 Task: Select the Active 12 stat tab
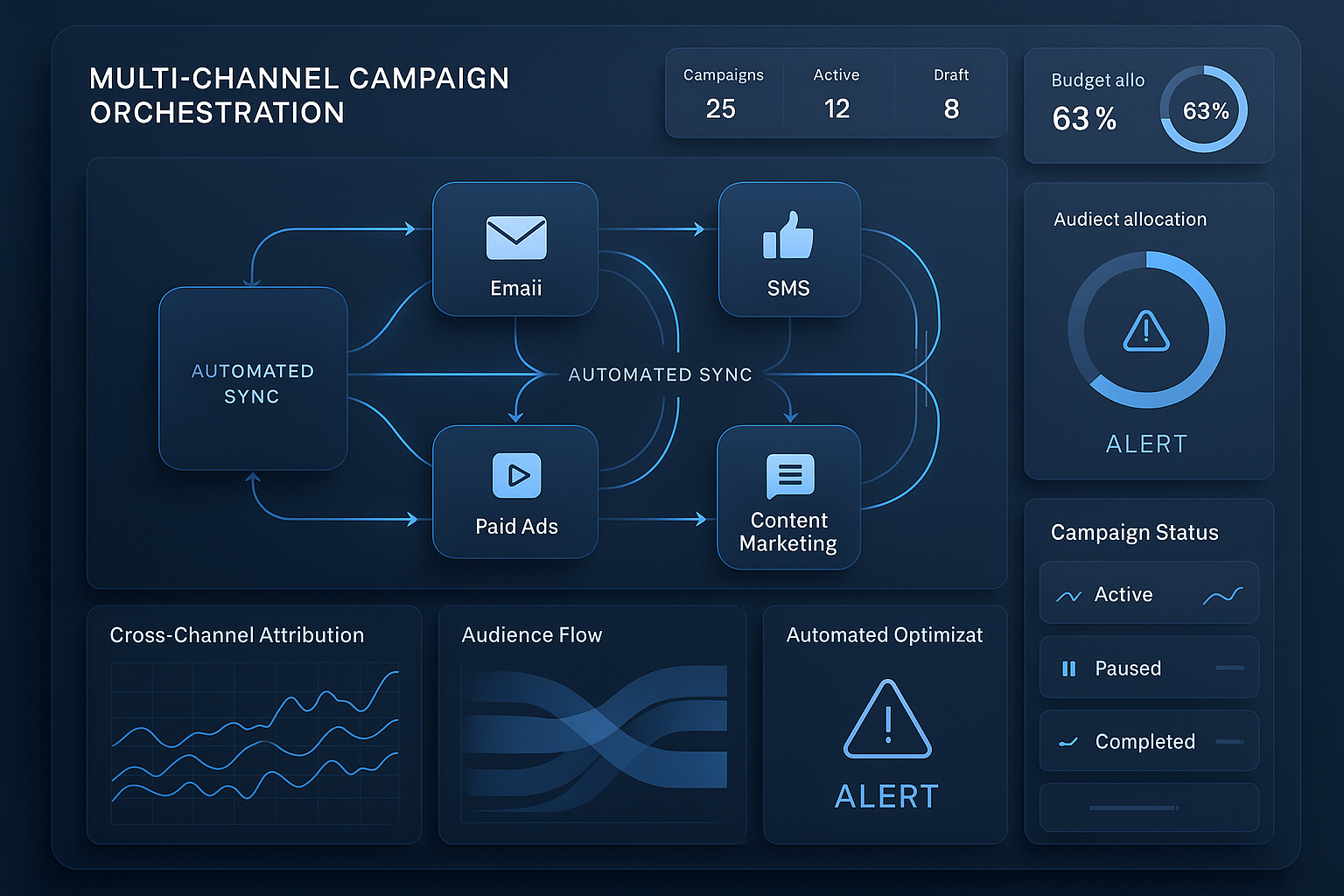point(836,94)
